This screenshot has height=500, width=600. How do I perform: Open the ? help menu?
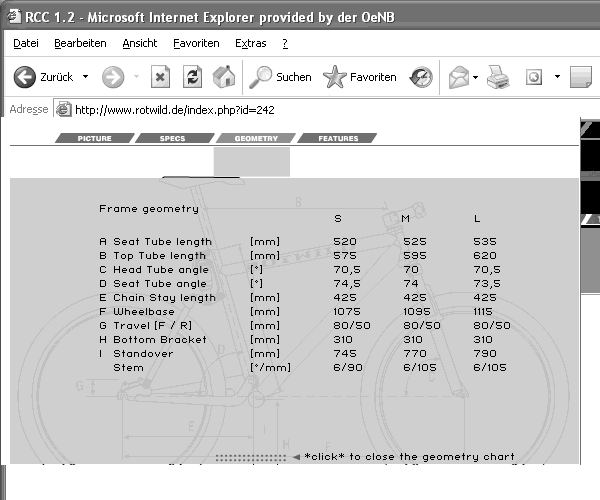click(285, 43)
